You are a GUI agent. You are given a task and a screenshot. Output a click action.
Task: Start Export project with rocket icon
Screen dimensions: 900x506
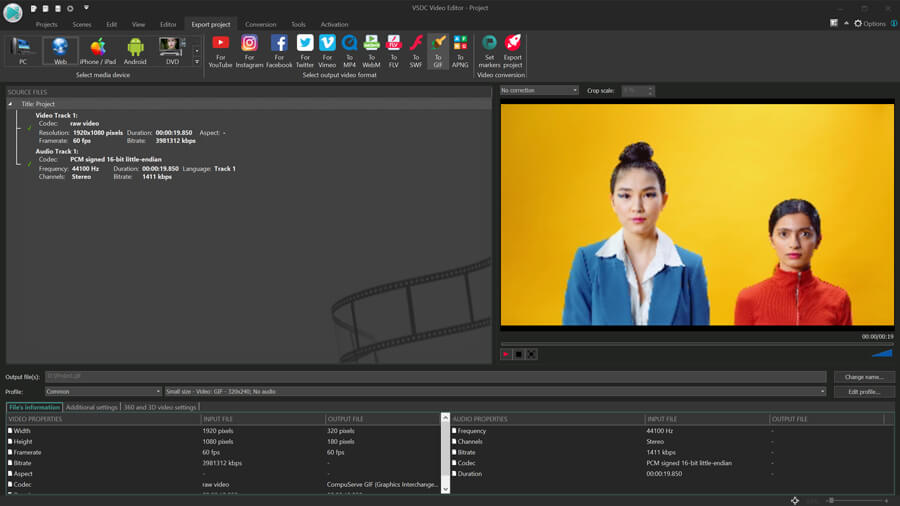coord(513,51)
